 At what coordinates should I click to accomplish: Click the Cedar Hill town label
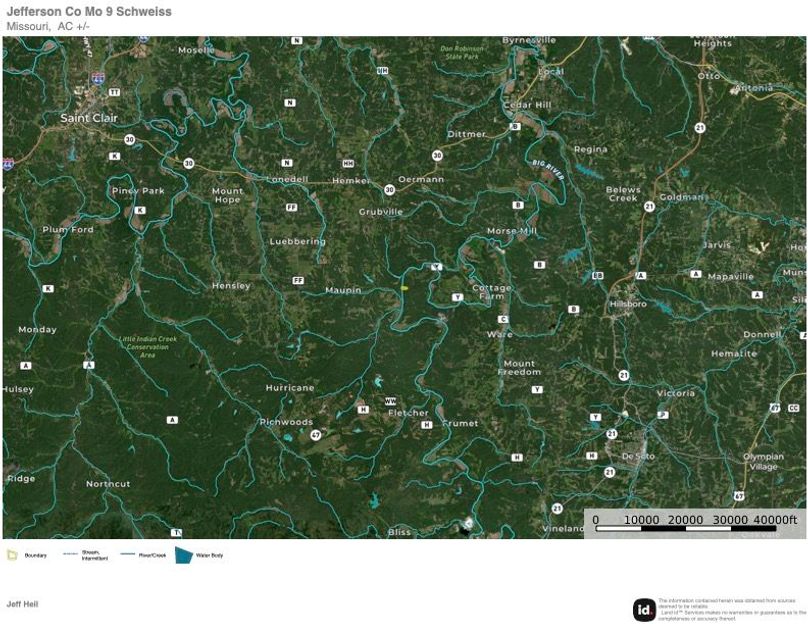526,105
